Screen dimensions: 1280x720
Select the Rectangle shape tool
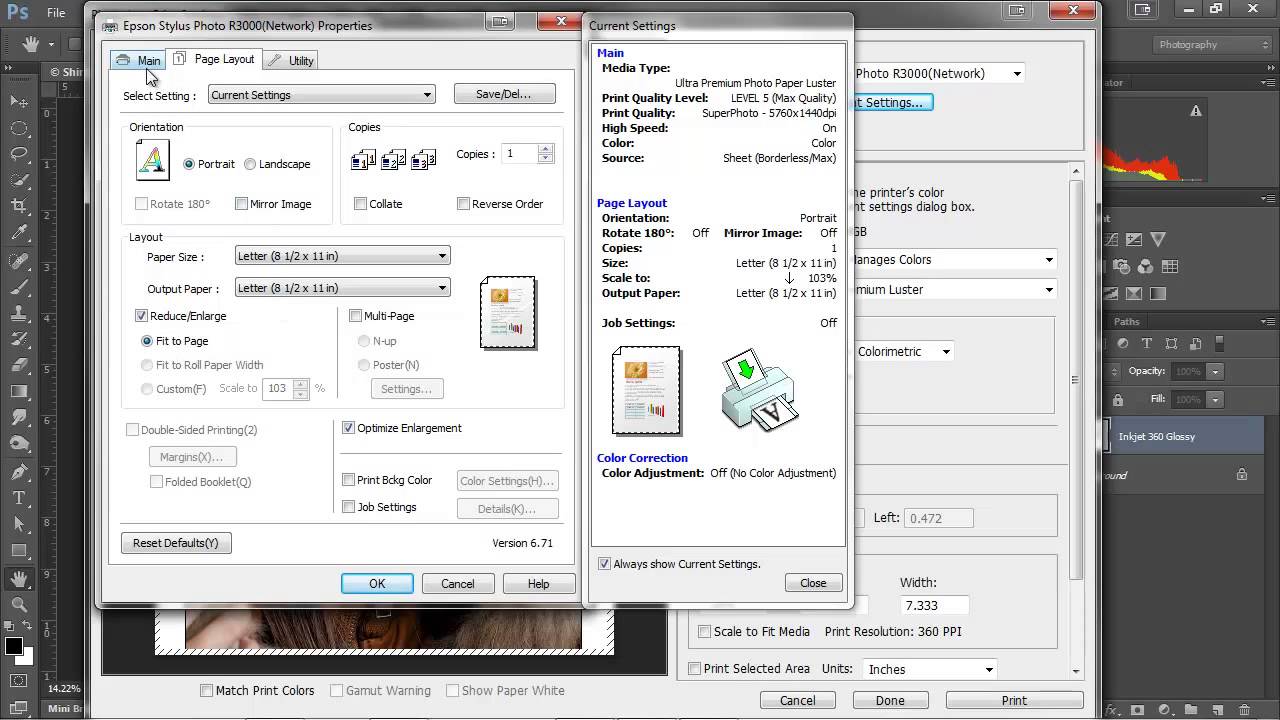[x=19, y=550]
